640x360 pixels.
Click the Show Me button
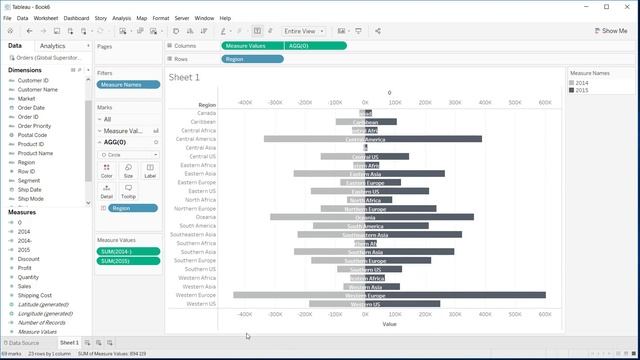click(611, 31)
